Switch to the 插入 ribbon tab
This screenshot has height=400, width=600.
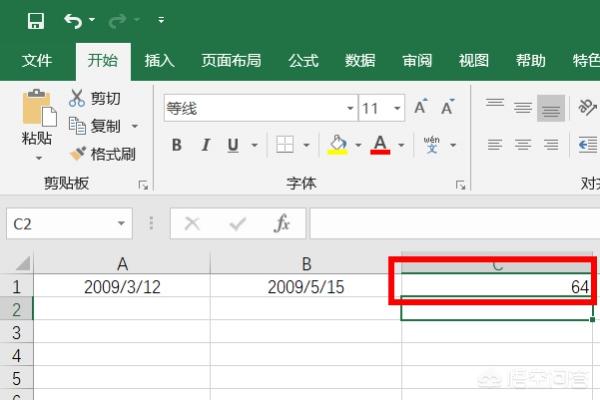pos(159,60)
